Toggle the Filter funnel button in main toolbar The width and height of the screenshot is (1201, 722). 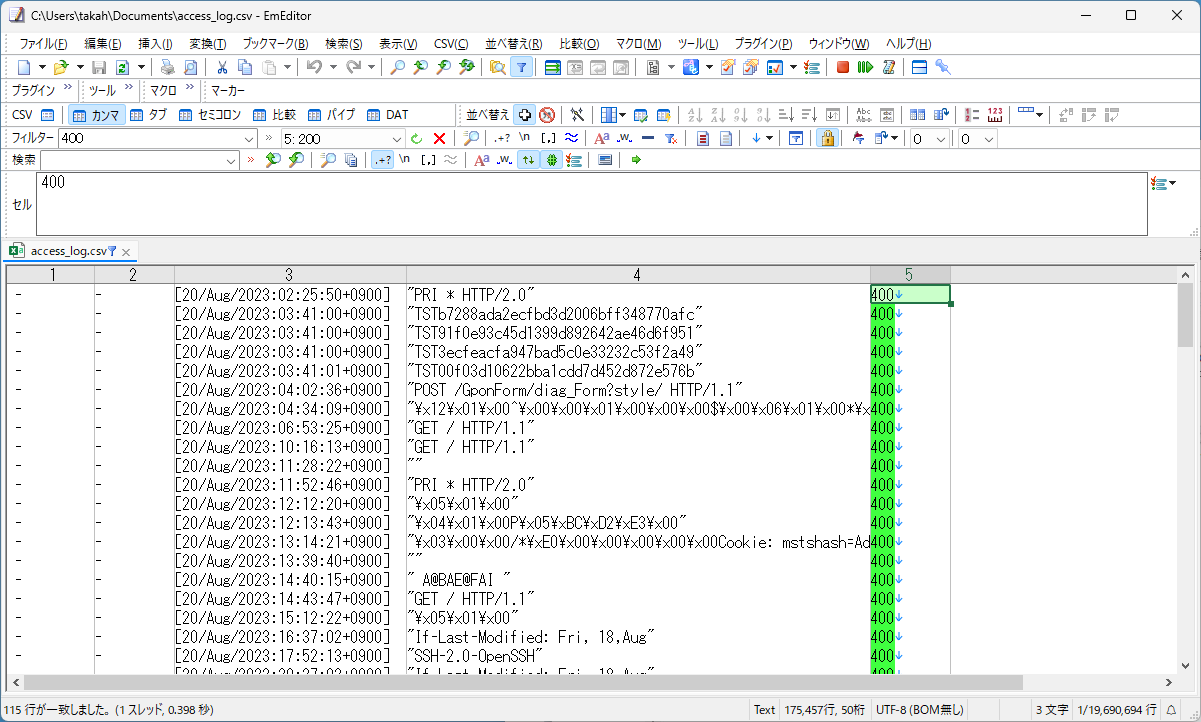521,67
